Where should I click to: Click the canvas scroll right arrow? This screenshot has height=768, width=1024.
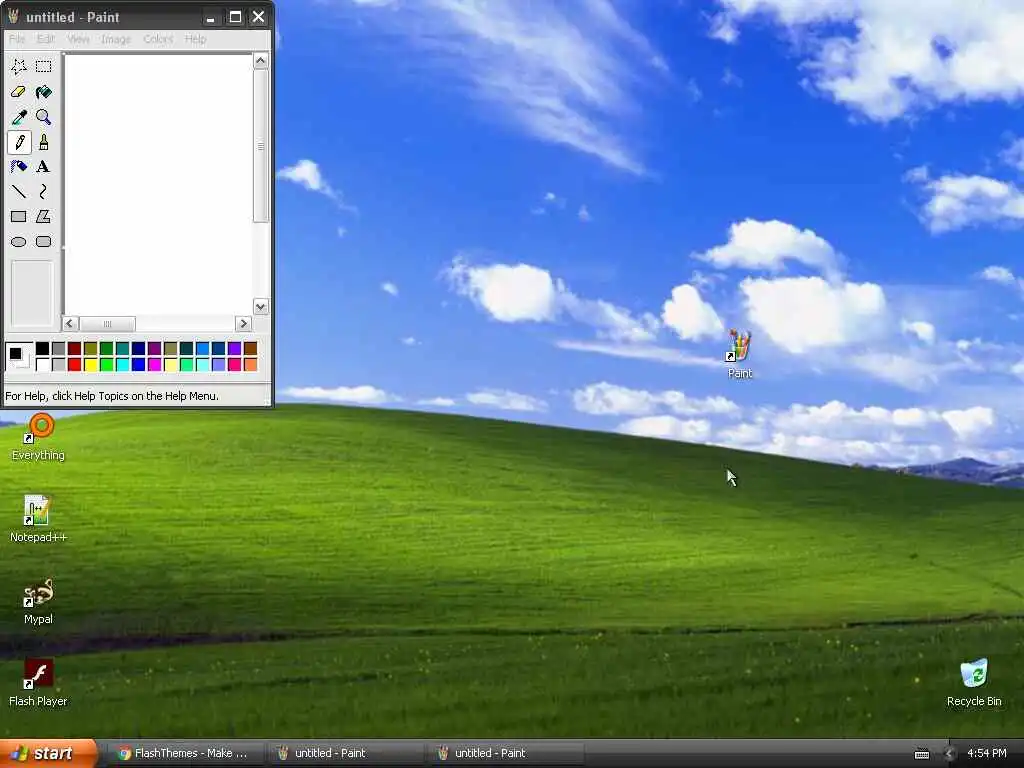pyautogui.click(x=243, y=323)
